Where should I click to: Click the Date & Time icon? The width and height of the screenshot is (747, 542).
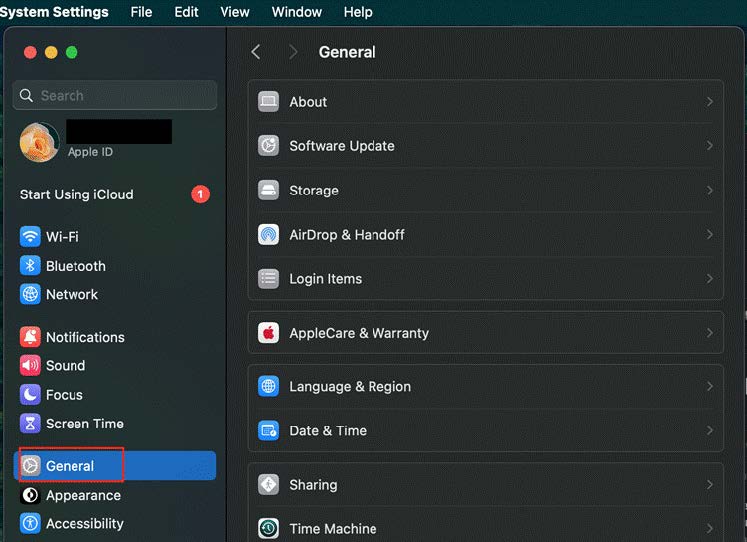click(268, 430)
